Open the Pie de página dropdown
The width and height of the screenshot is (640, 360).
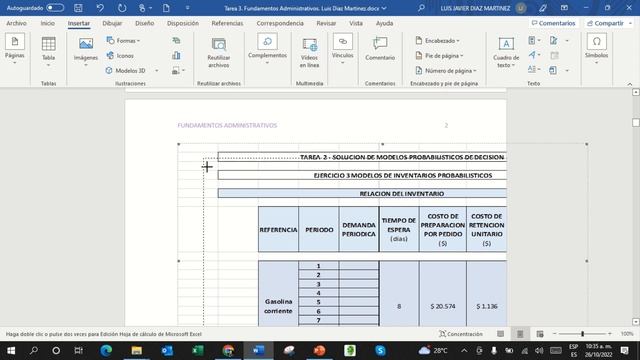coord(439,56)
